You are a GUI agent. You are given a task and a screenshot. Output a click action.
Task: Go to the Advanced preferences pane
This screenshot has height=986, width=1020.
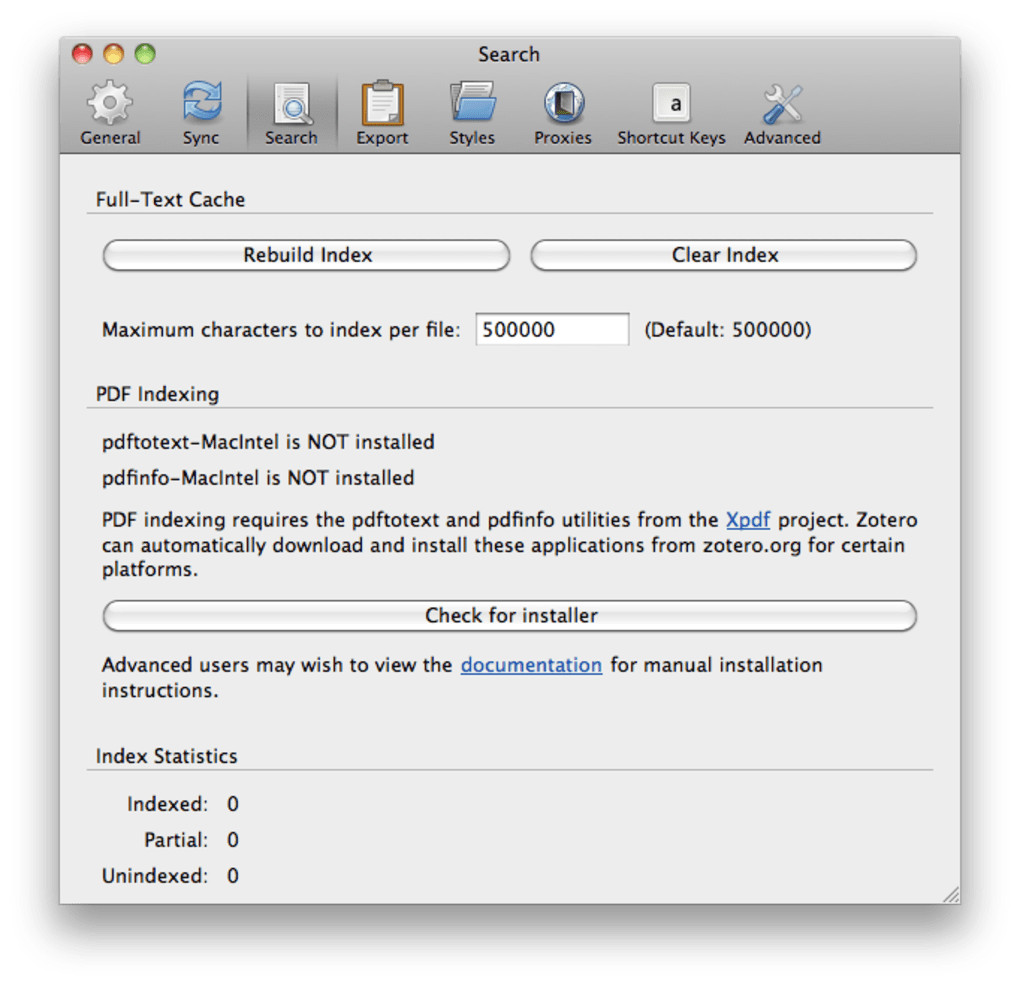point(783,113)
